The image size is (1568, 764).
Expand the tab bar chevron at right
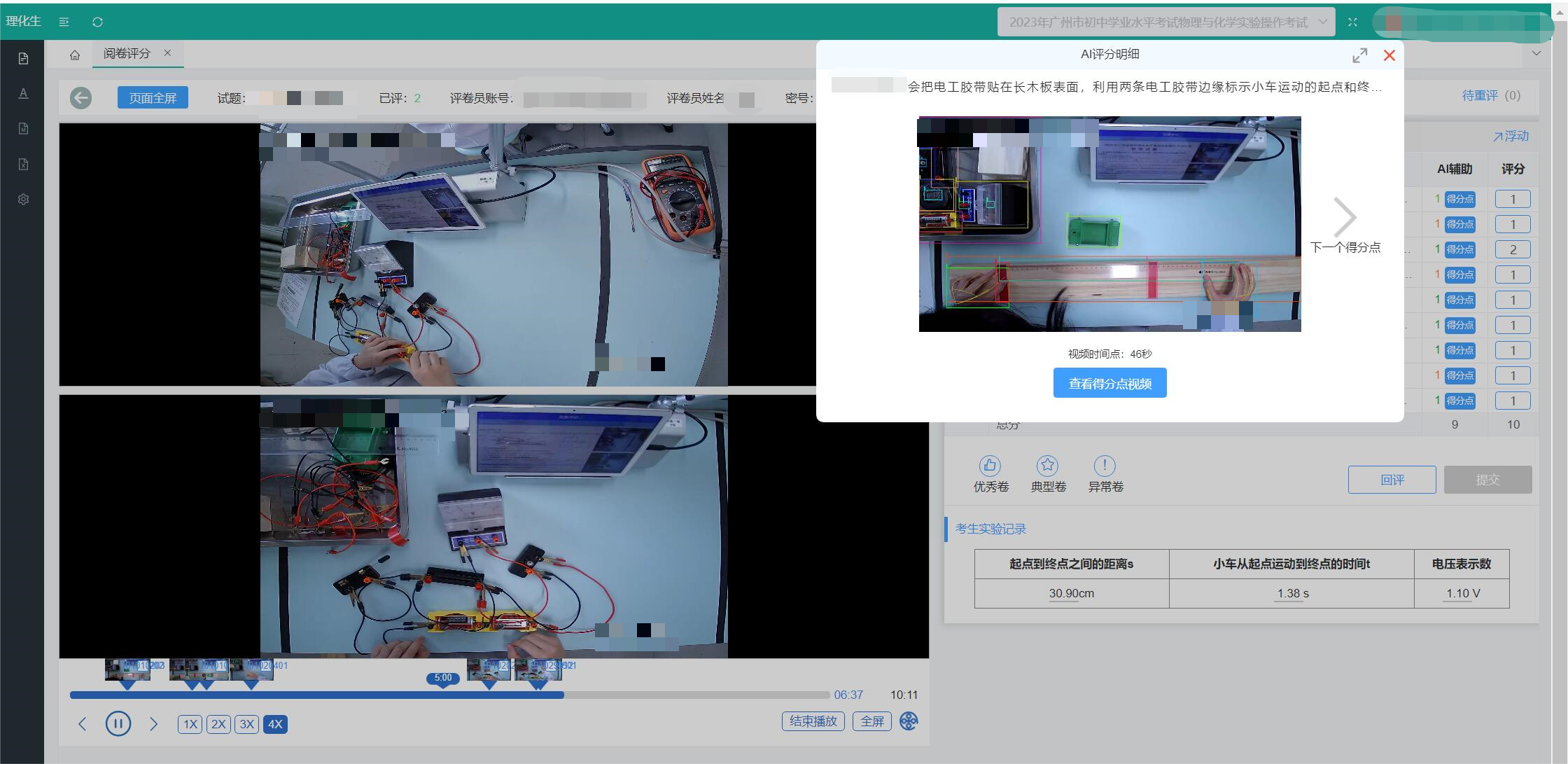coord(1536,53)
